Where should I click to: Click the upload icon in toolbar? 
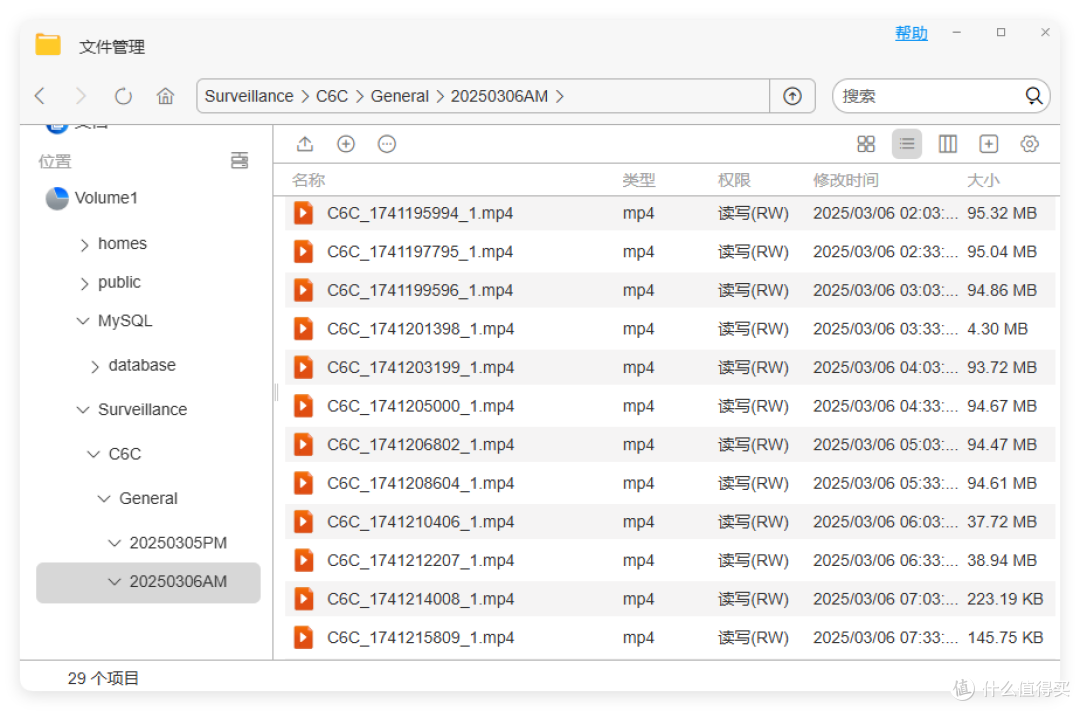coord(305,144)
